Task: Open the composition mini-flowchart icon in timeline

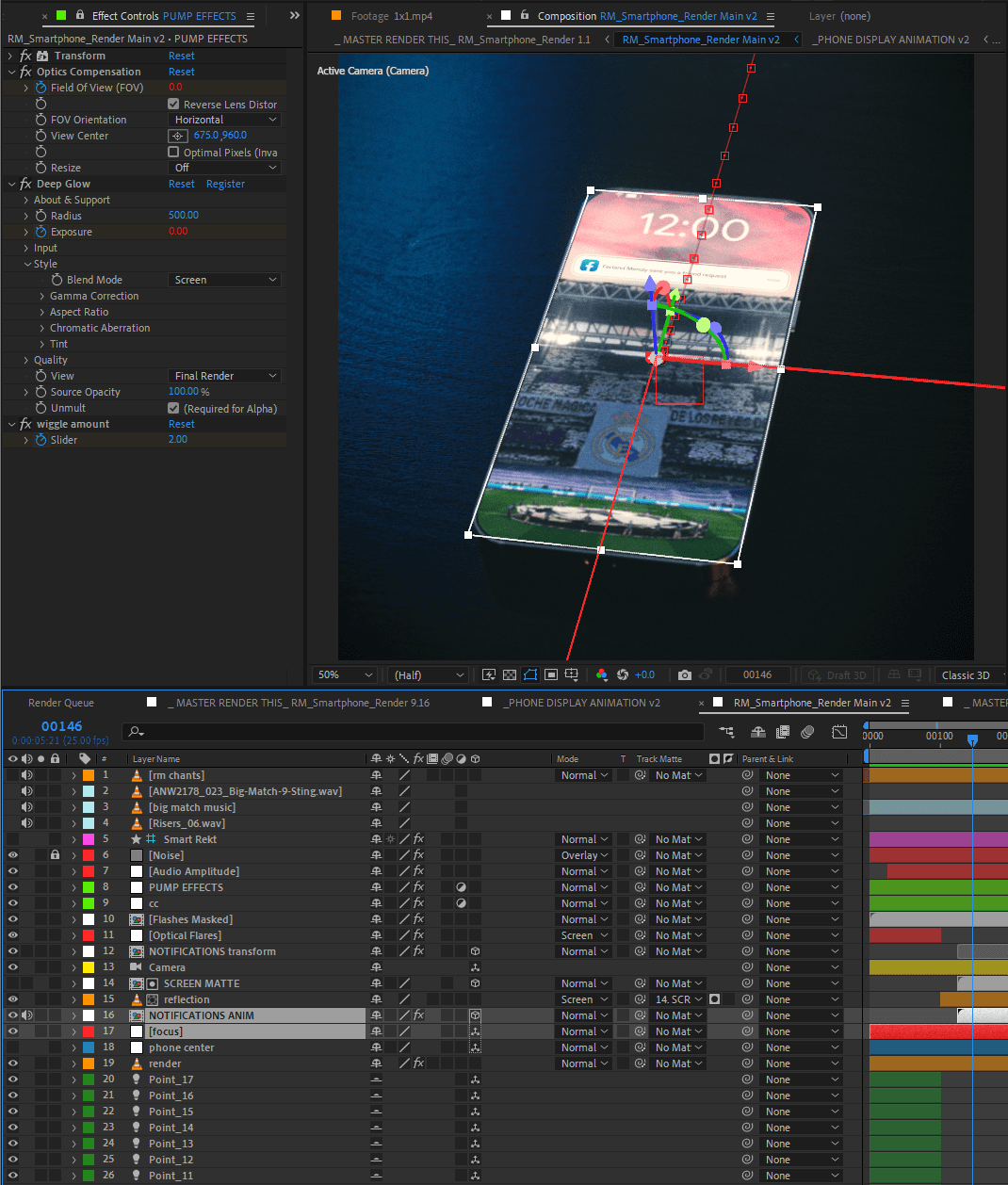Action: coord(726,732)
